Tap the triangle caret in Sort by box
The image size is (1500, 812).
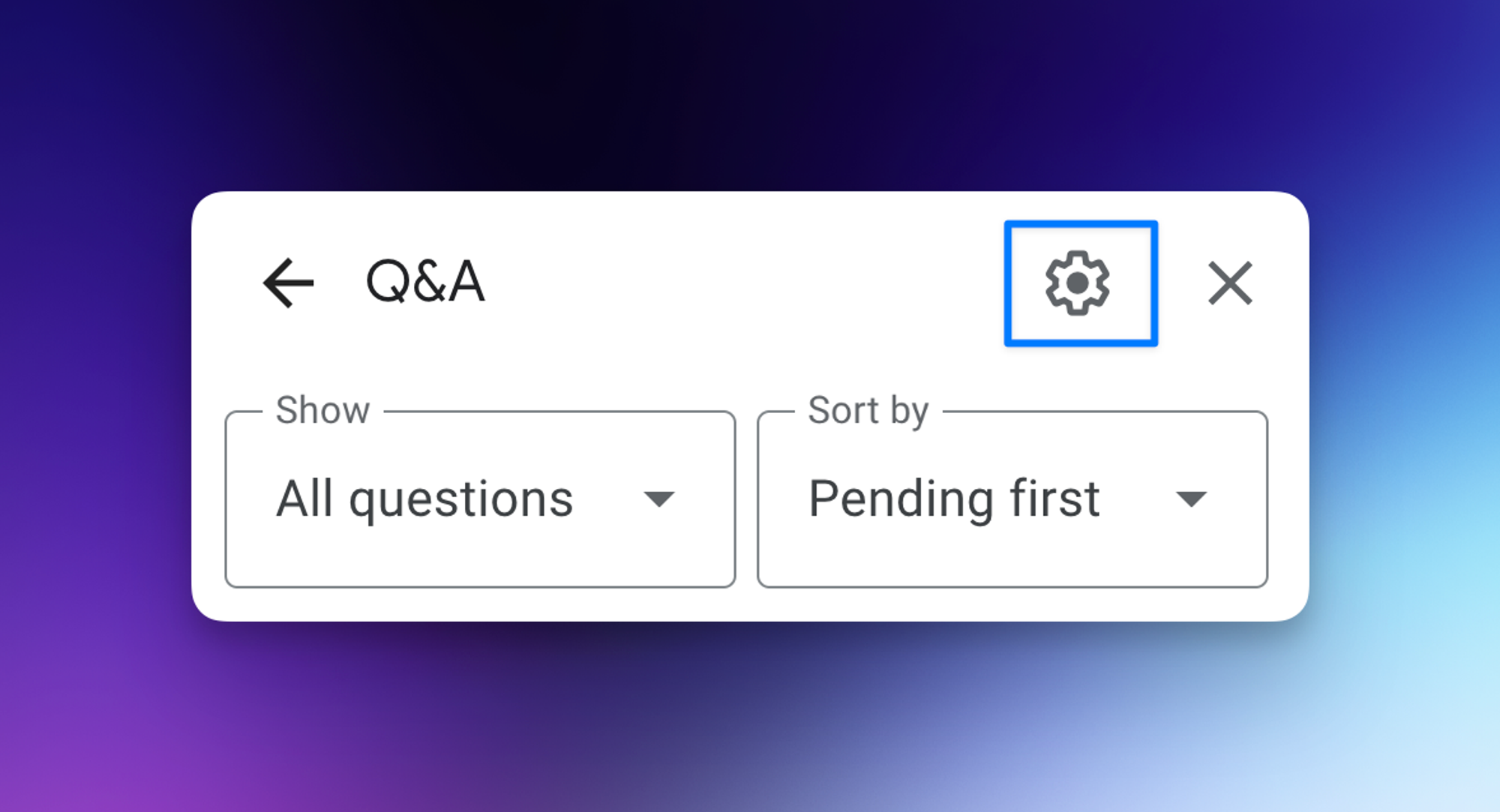click(1191, 499)
